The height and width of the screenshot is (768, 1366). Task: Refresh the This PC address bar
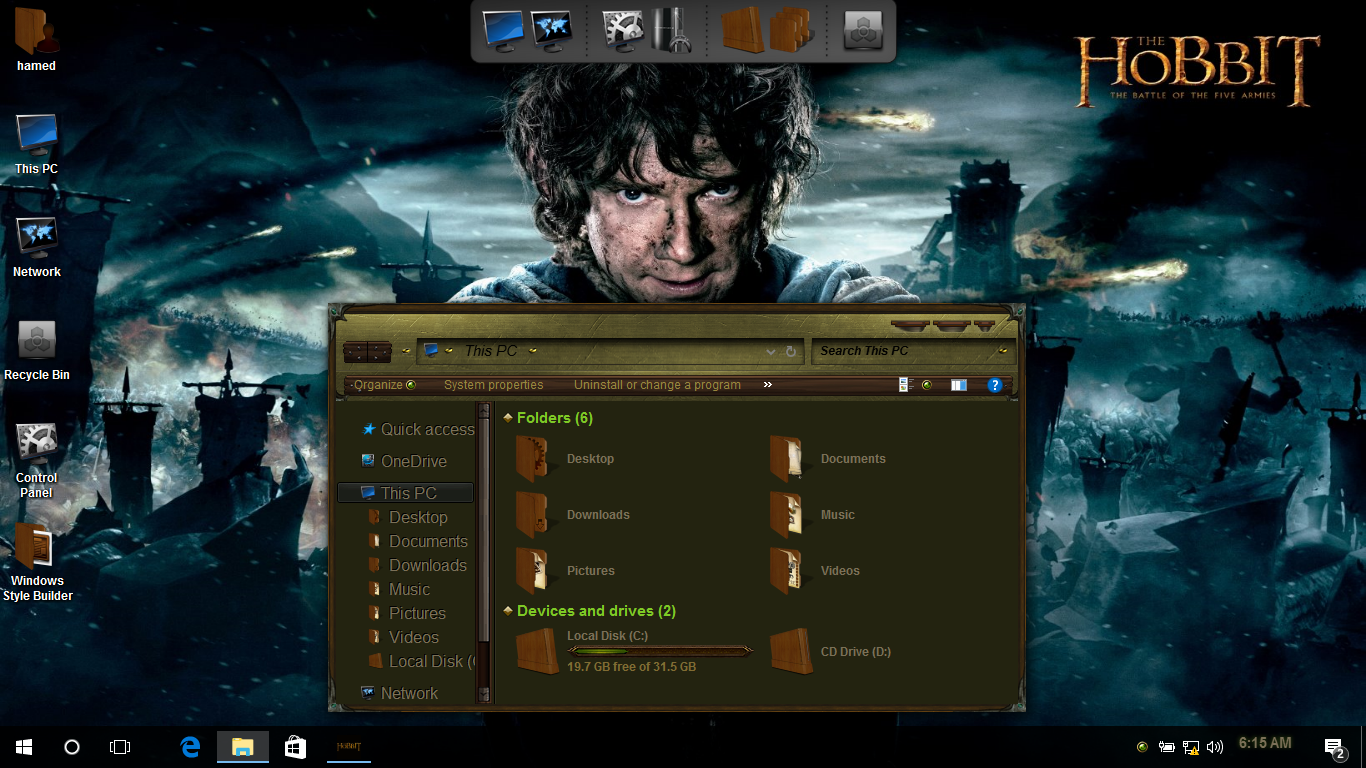pos(791,352)
